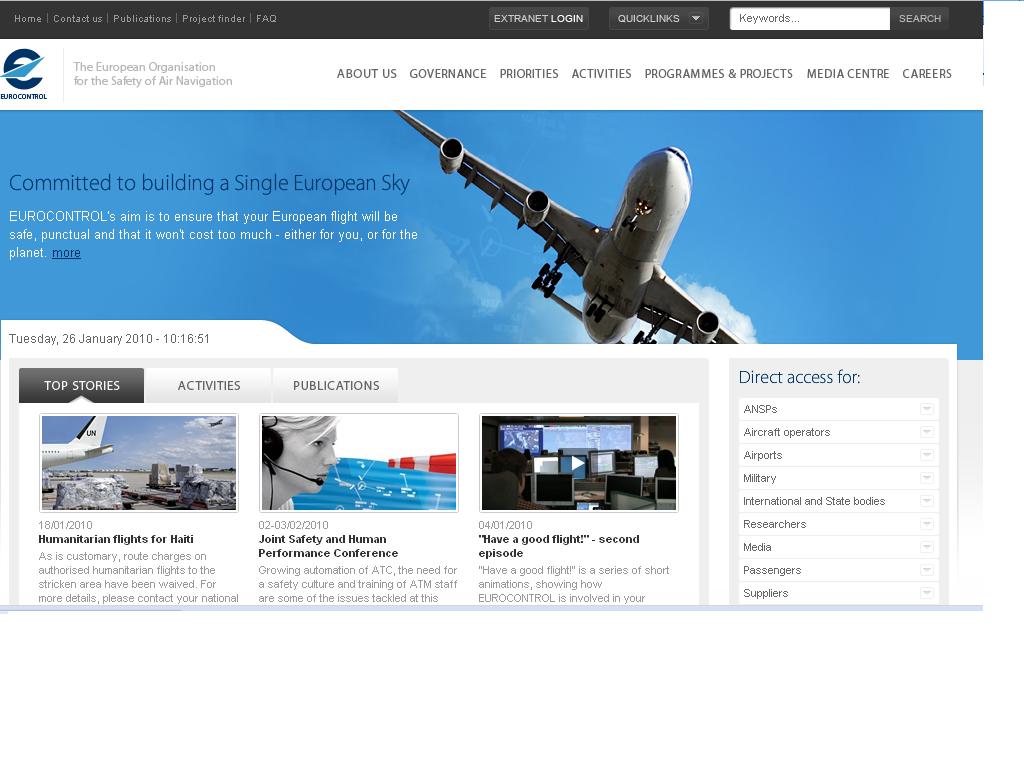Click the 18/01/2010 story date
Image resolution: width=1024 pixels, height=768 pixels.
[65, 525]
